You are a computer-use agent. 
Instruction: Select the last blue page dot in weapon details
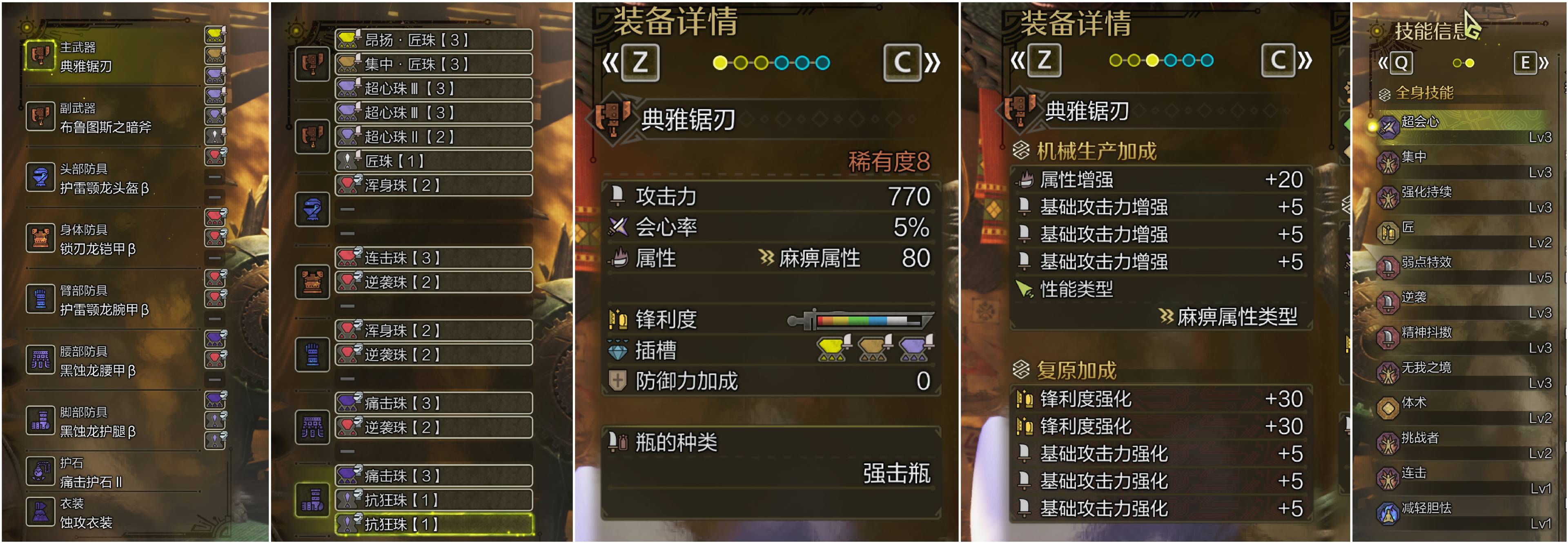(822, 62)
